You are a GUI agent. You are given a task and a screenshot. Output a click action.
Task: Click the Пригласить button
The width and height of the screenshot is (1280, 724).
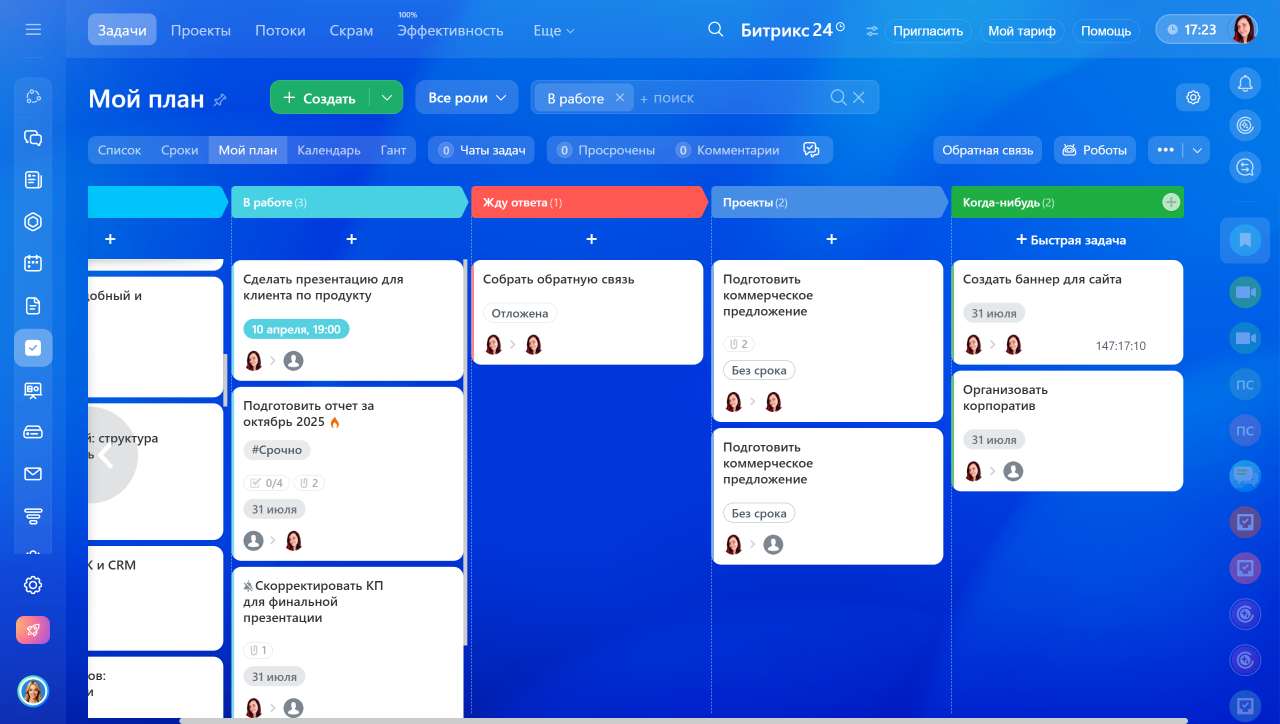pyautogui.click(x=928, y=31)
